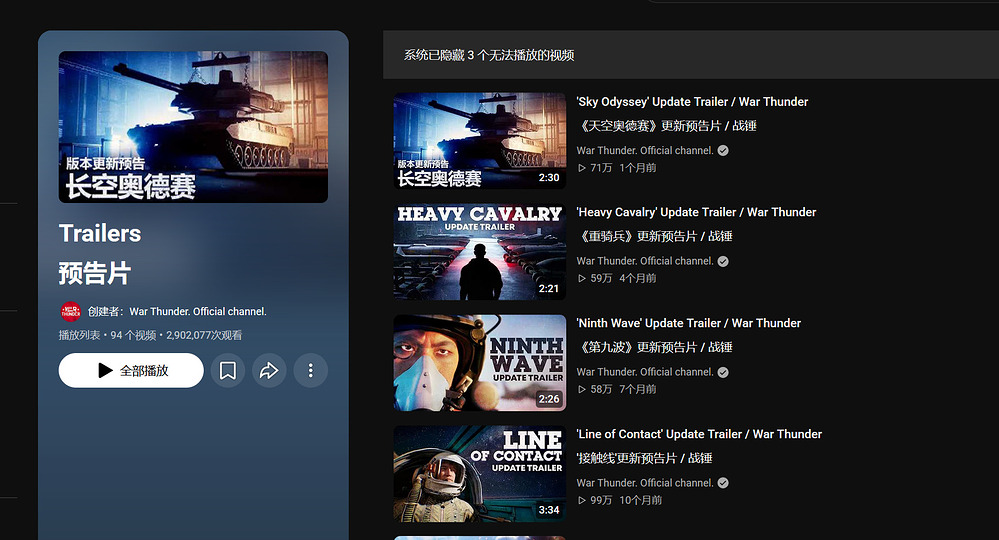Click '接触线'更新预告片 translated title
Viewport: 999px width, 540px height.
[644, 458]
